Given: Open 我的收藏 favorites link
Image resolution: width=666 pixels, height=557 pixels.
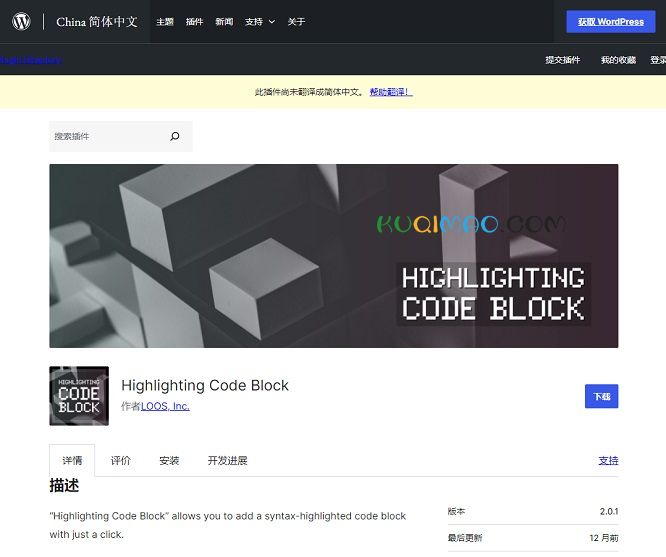Looking at the screenshot, I should [618, 60].
